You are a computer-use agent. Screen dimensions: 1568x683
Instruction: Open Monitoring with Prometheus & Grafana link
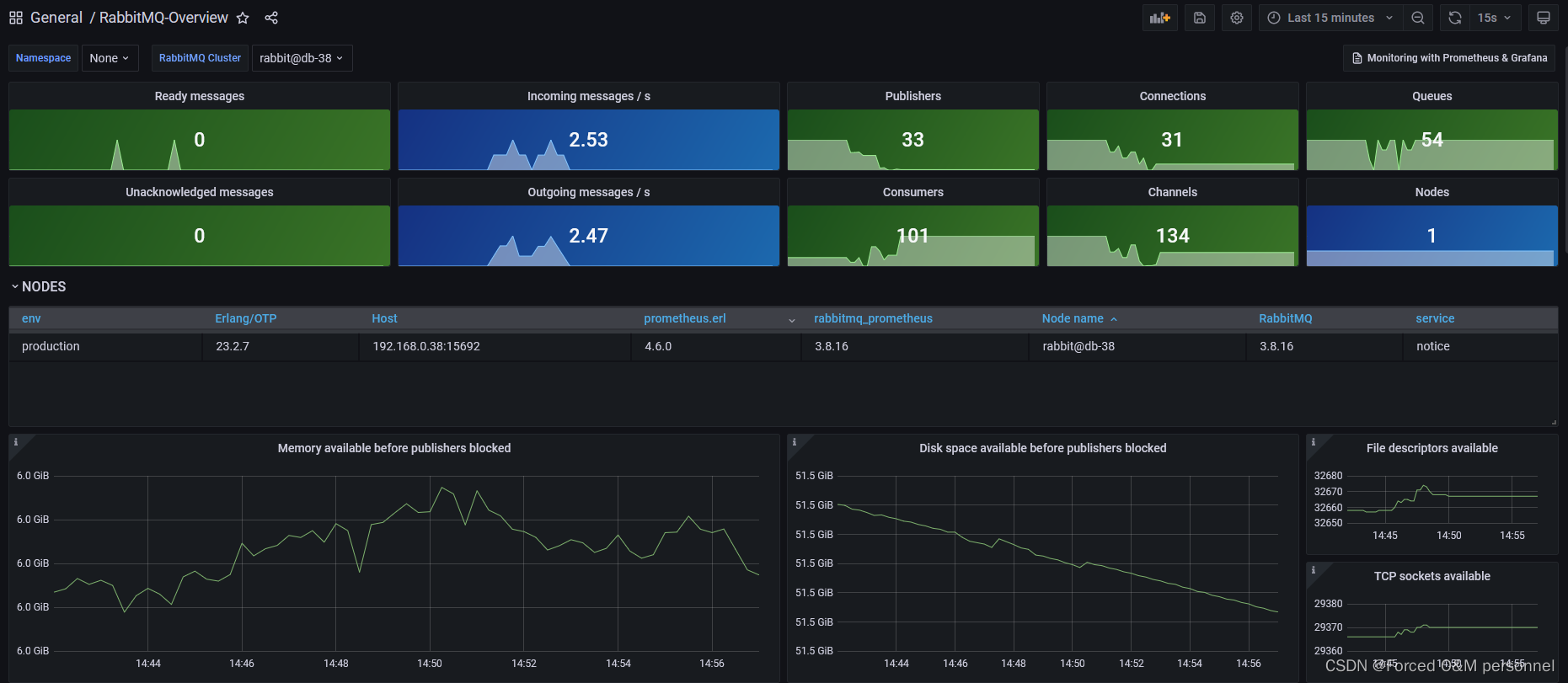(x=1449, y=58)
